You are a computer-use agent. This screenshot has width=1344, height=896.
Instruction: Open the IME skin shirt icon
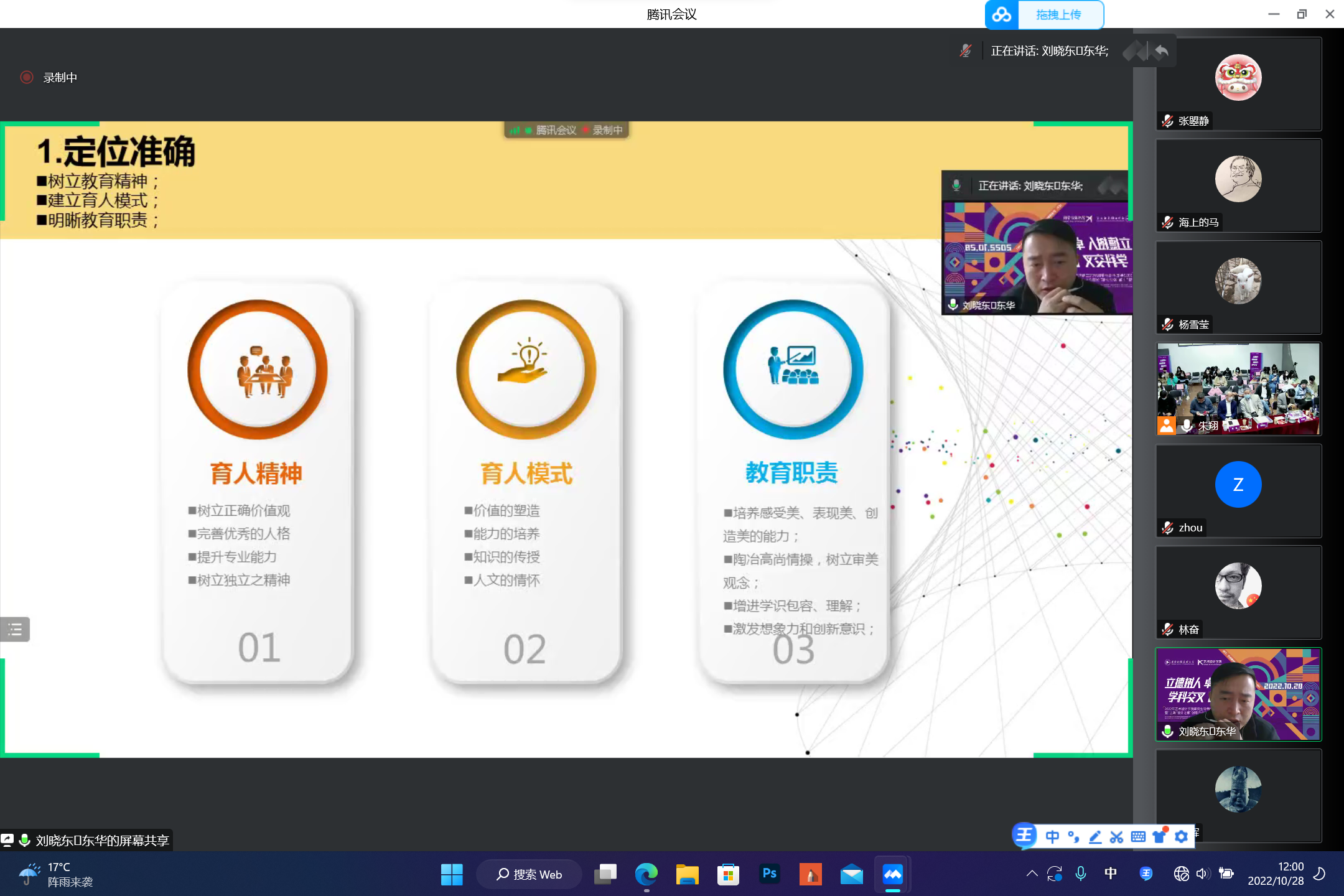(x=1159, y=837)
